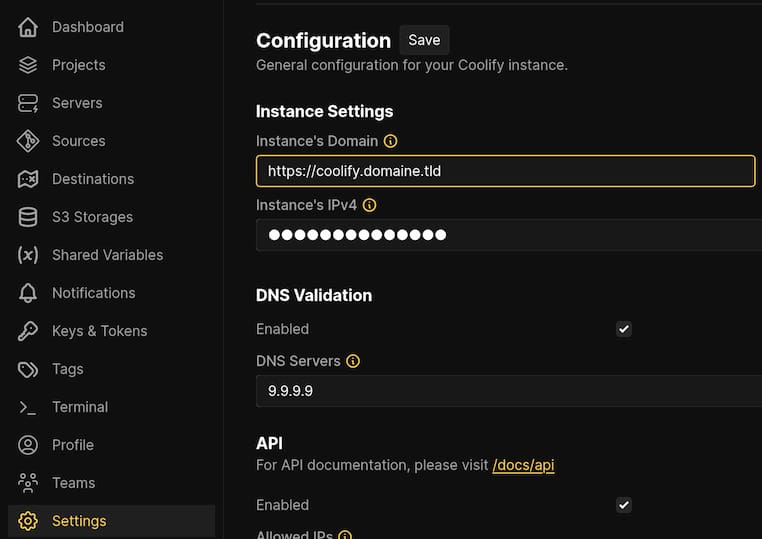Click the Allowed IPs label

(294, 535)
